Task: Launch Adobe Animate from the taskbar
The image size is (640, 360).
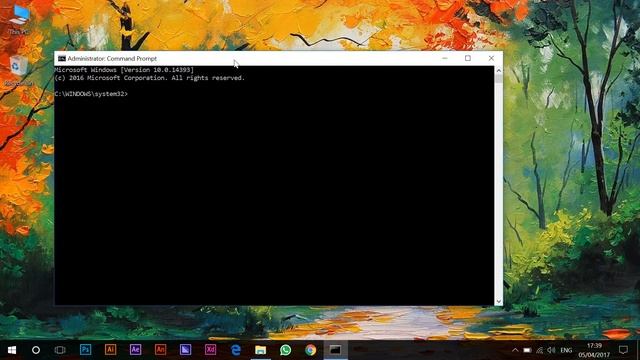Action: point(160,350)
